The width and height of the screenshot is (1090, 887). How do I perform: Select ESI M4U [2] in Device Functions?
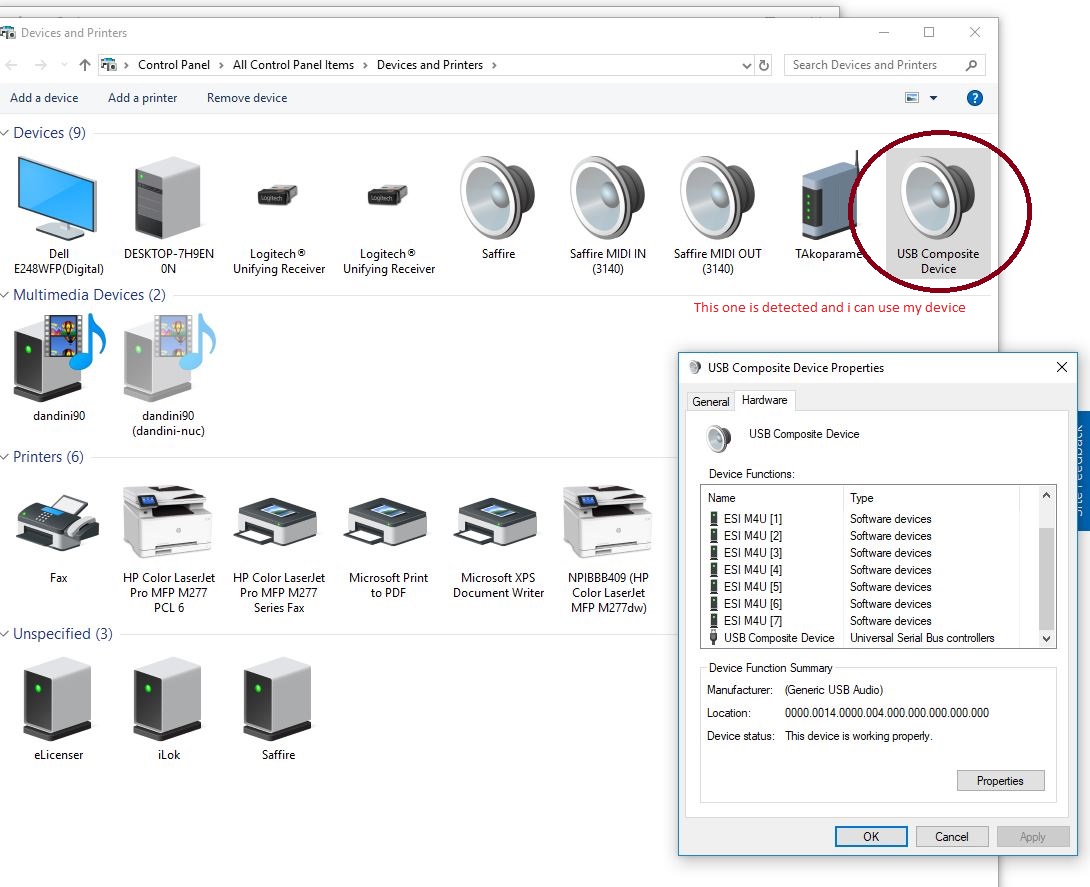[860, 536]
